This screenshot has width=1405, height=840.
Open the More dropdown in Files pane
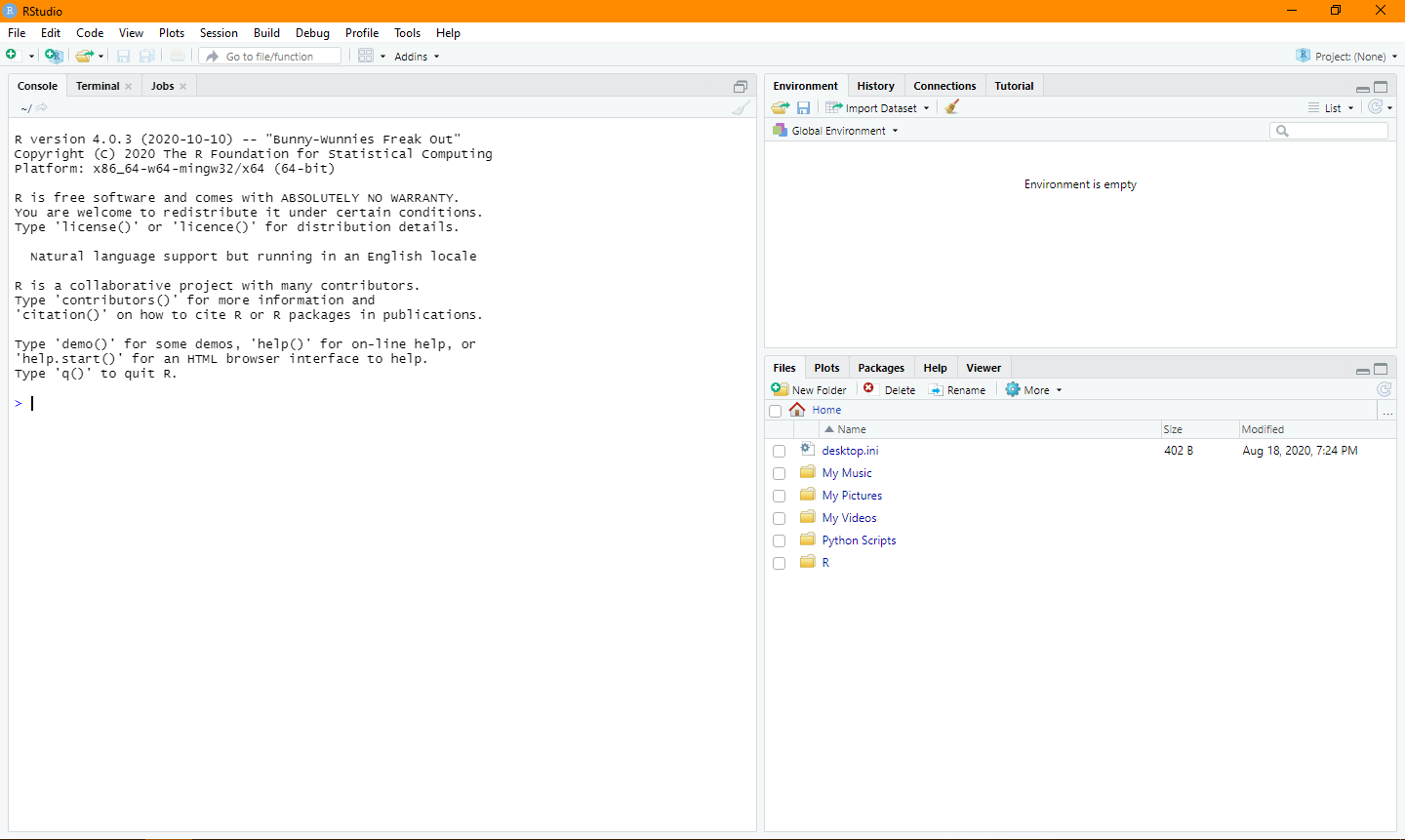pyautogui.click(x=1034, y=389)
